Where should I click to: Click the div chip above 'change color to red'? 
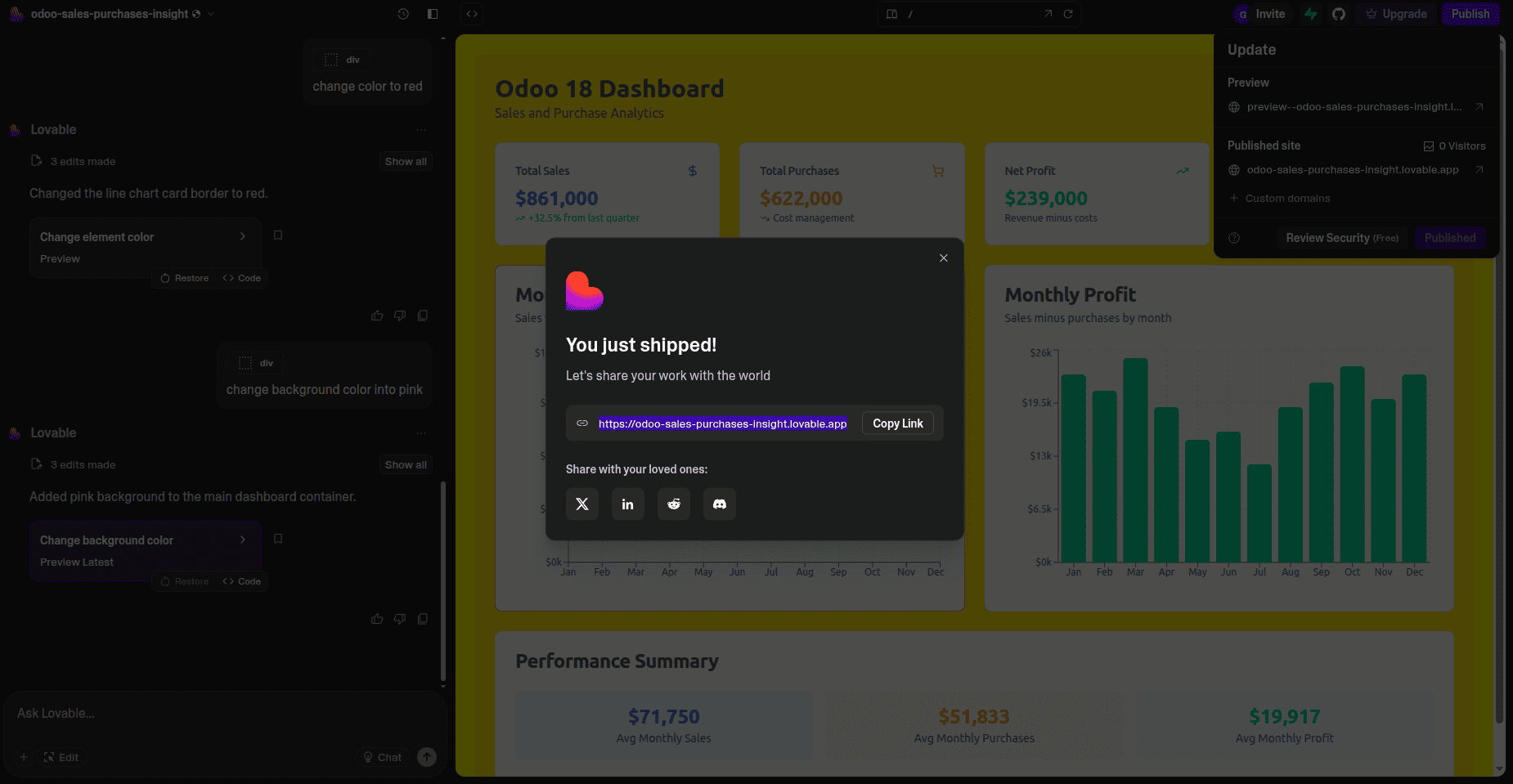(342, 60)
